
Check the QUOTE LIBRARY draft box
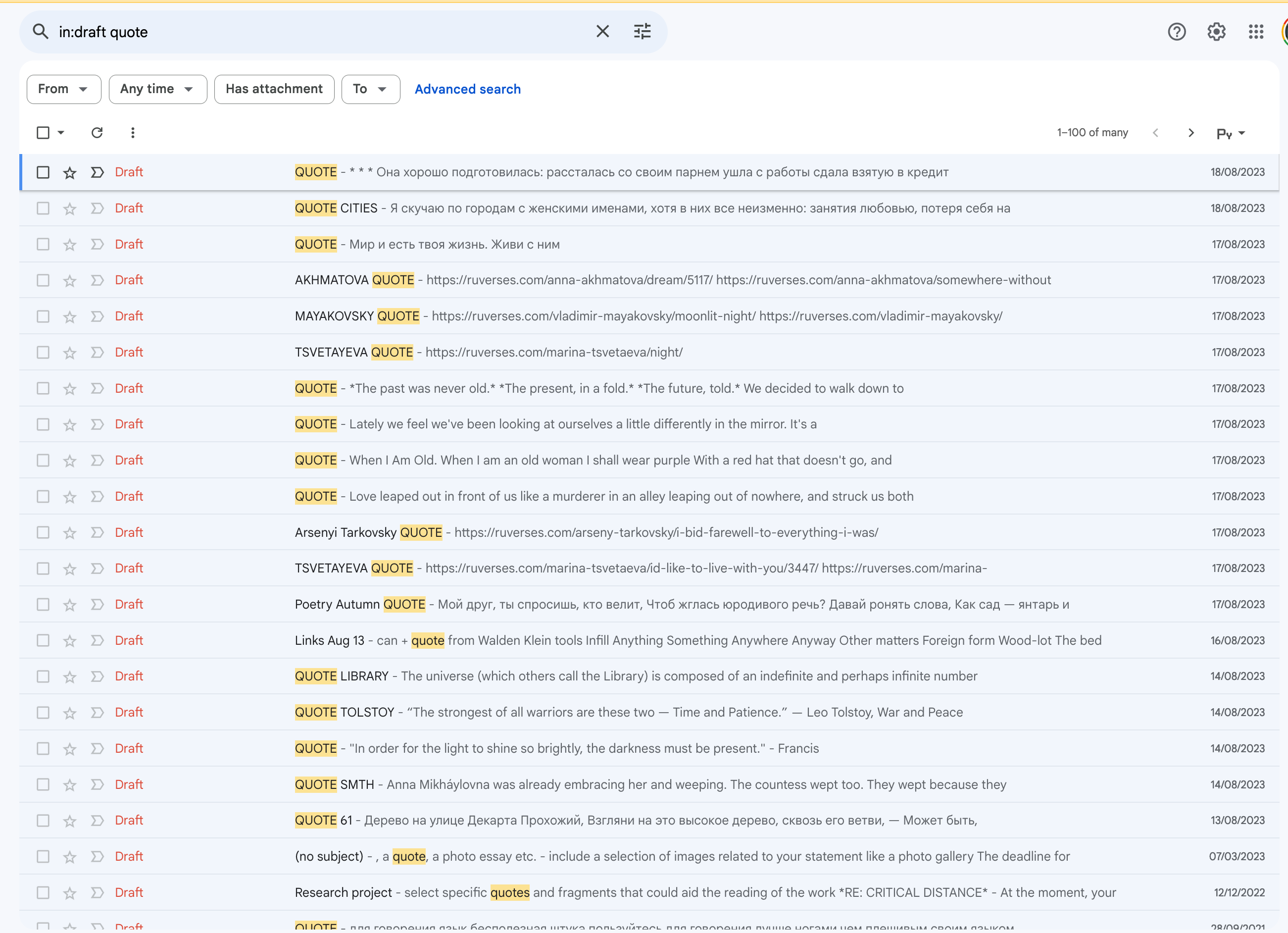43,676
